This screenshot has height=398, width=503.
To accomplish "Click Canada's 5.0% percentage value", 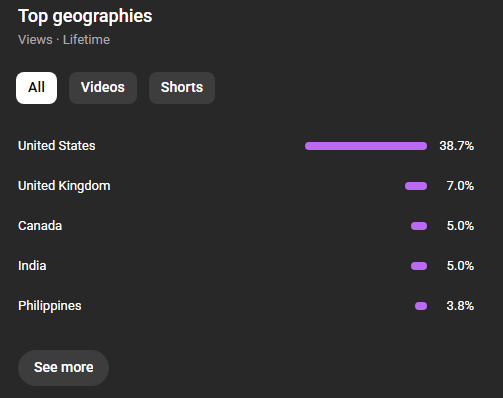I will click(460, 226).
